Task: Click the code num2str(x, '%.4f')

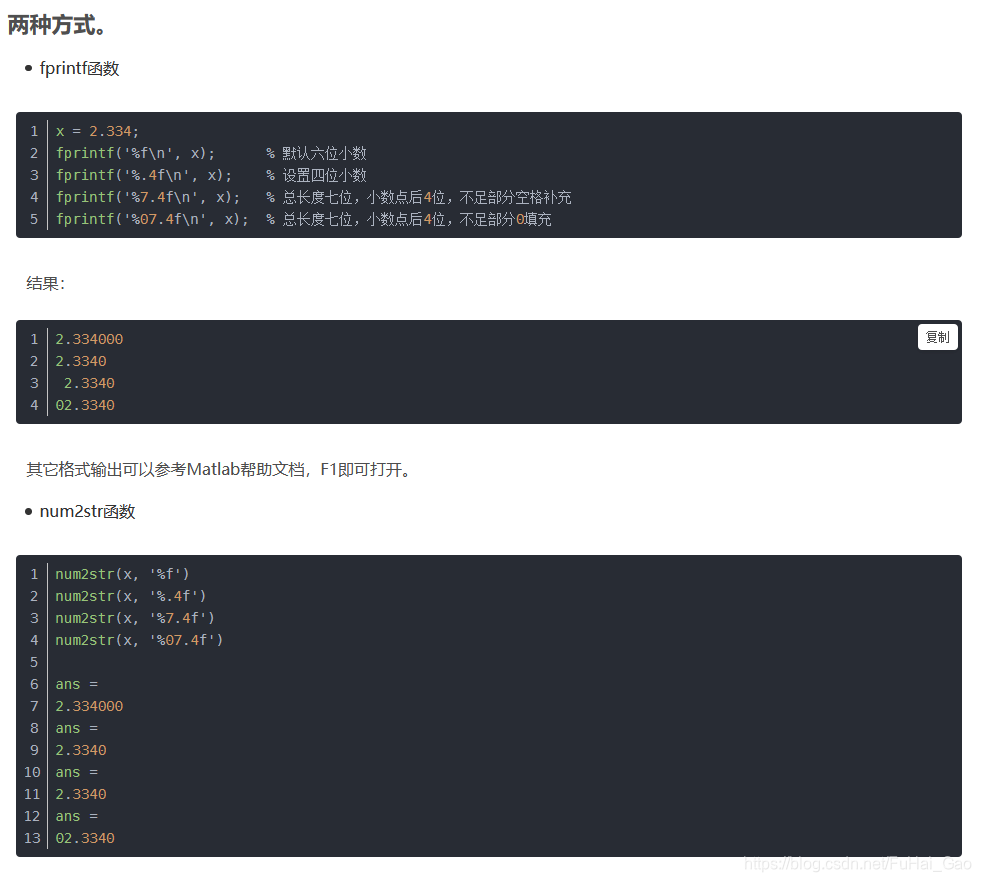Action: [x=131, y=596]
